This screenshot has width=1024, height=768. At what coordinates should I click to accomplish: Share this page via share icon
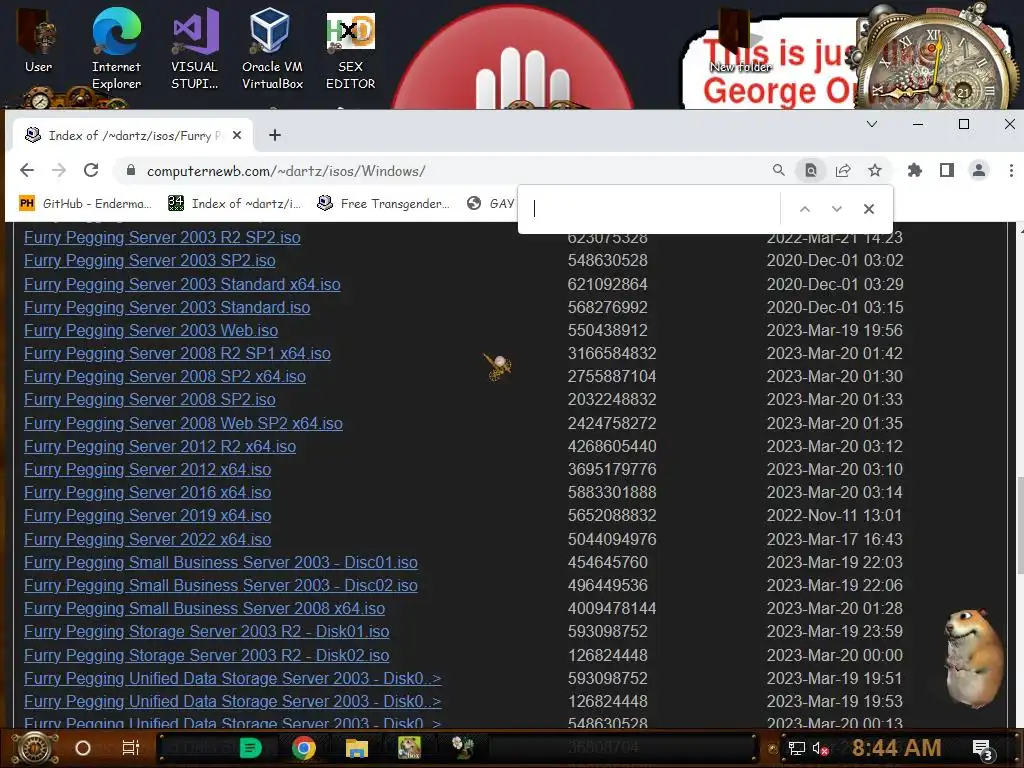(842, 170)
